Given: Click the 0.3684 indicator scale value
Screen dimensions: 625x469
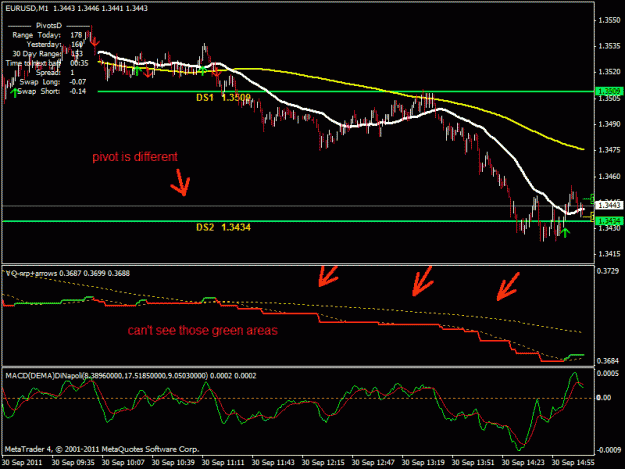Looking at the screenshot, I should point(608,361).
